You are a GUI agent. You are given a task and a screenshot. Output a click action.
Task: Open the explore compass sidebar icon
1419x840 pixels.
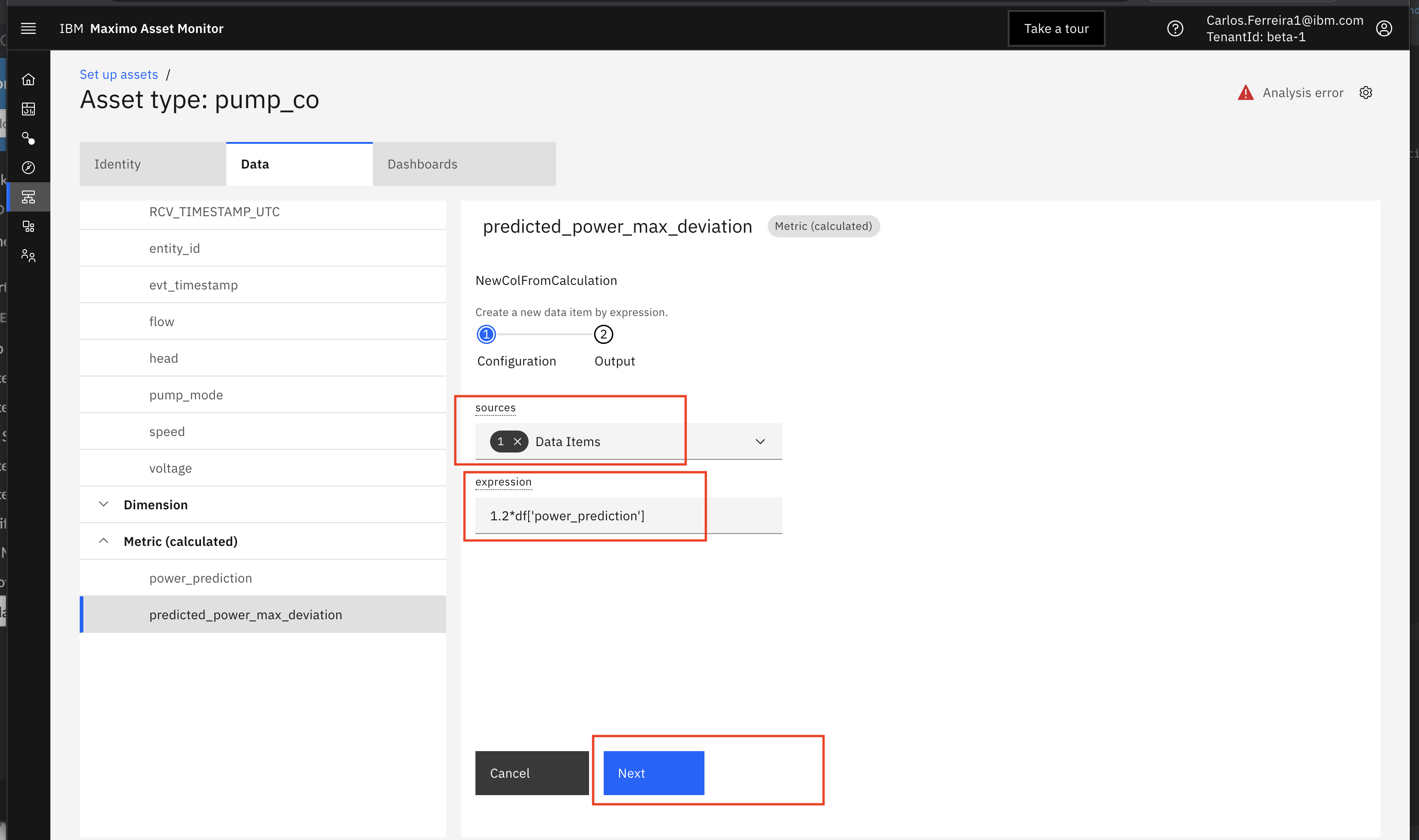[28, 168]
